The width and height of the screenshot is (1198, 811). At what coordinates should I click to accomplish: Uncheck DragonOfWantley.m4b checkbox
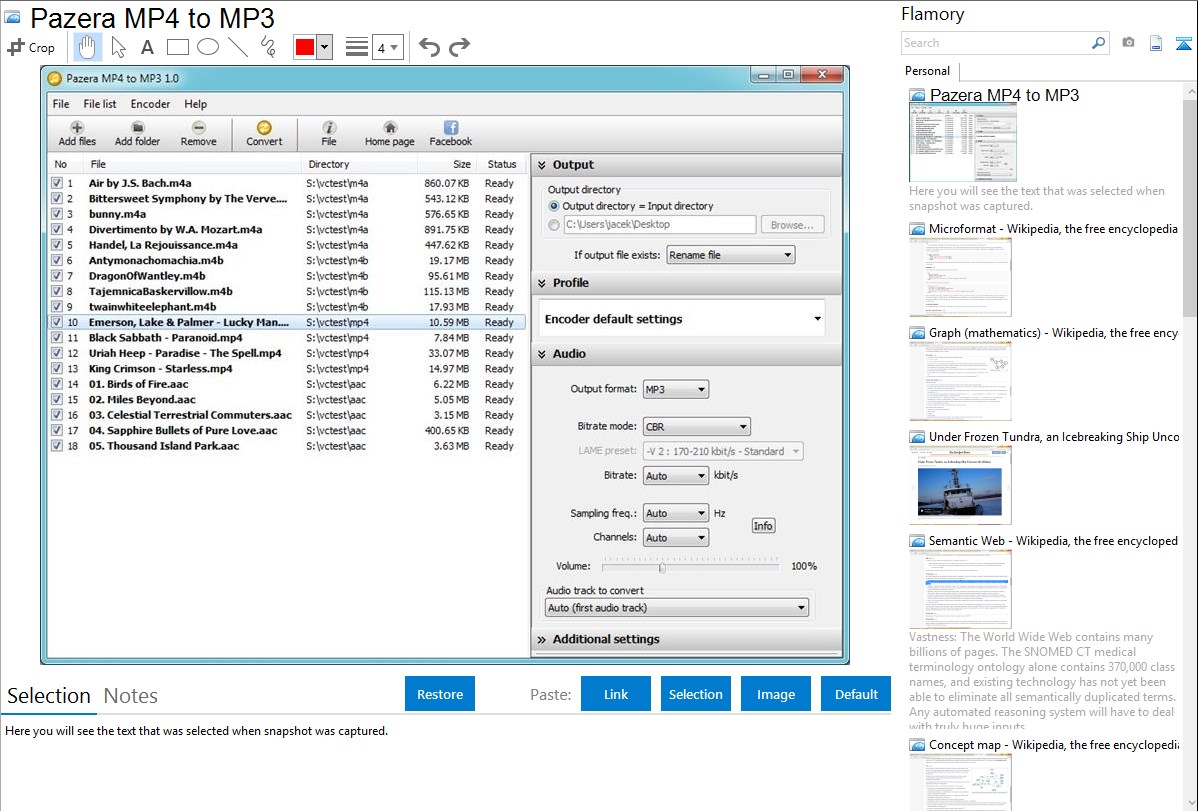(x=57, y=276)
